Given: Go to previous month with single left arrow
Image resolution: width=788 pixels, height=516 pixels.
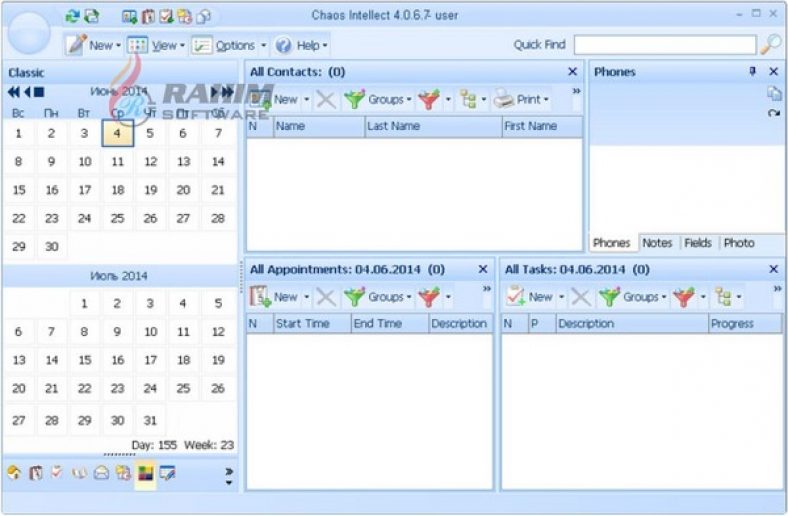Looking at the screenshot, I should [27, 92].
